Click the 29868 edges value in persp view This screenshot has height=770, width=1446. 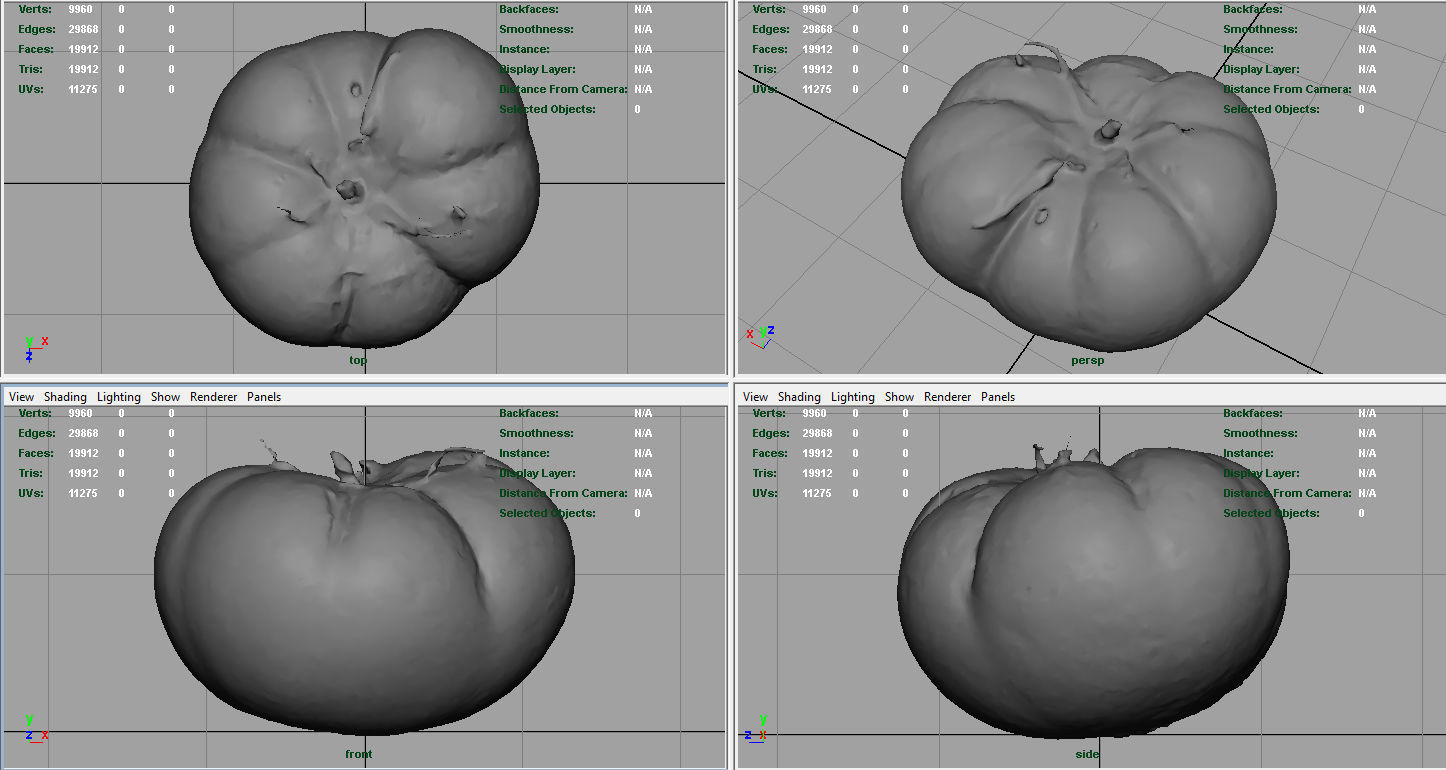pyautogui.click(x=817, y=29)
